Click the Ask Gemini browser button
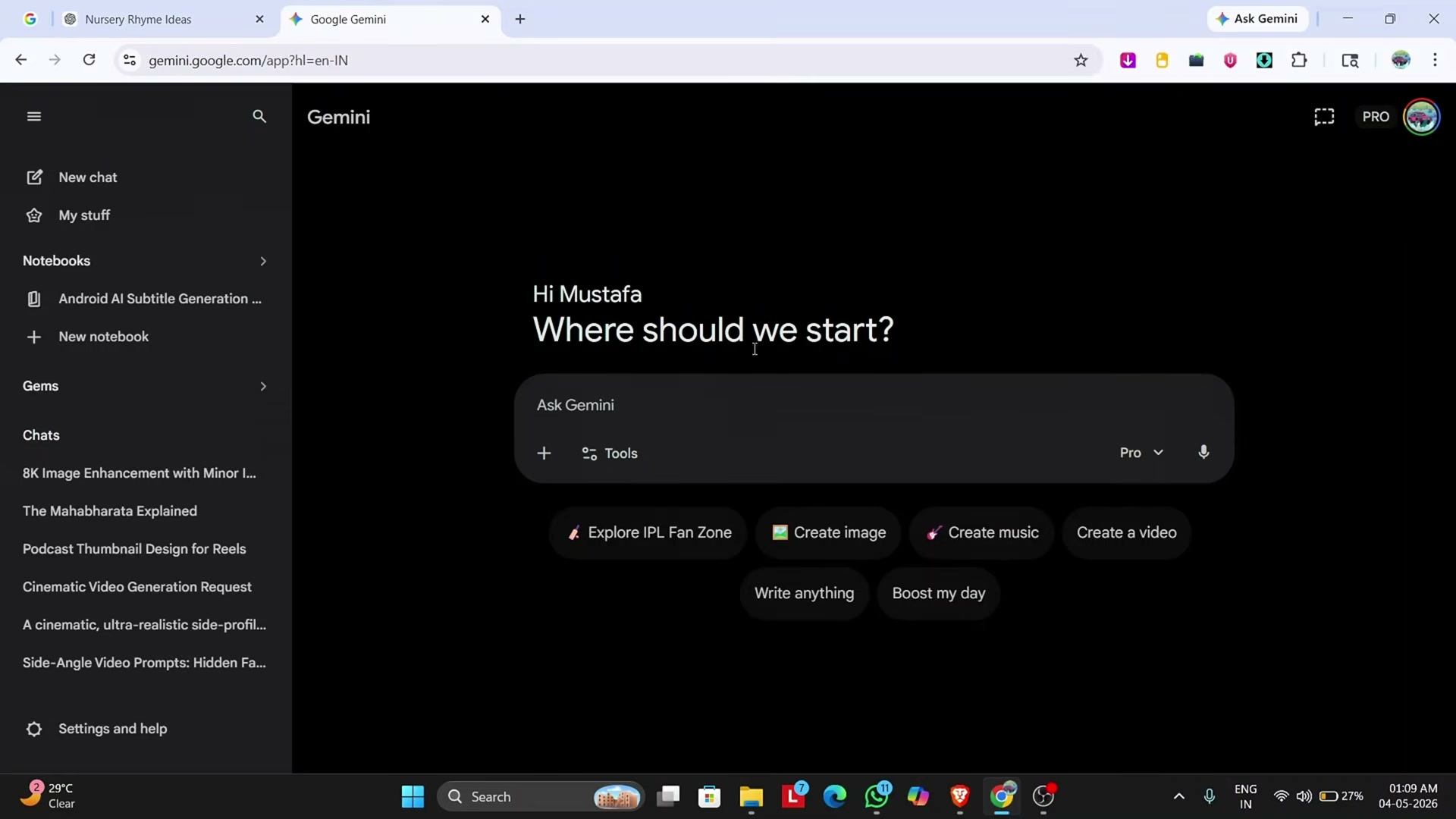Viewport: 1456px width, 819px height. [1257, 19]
